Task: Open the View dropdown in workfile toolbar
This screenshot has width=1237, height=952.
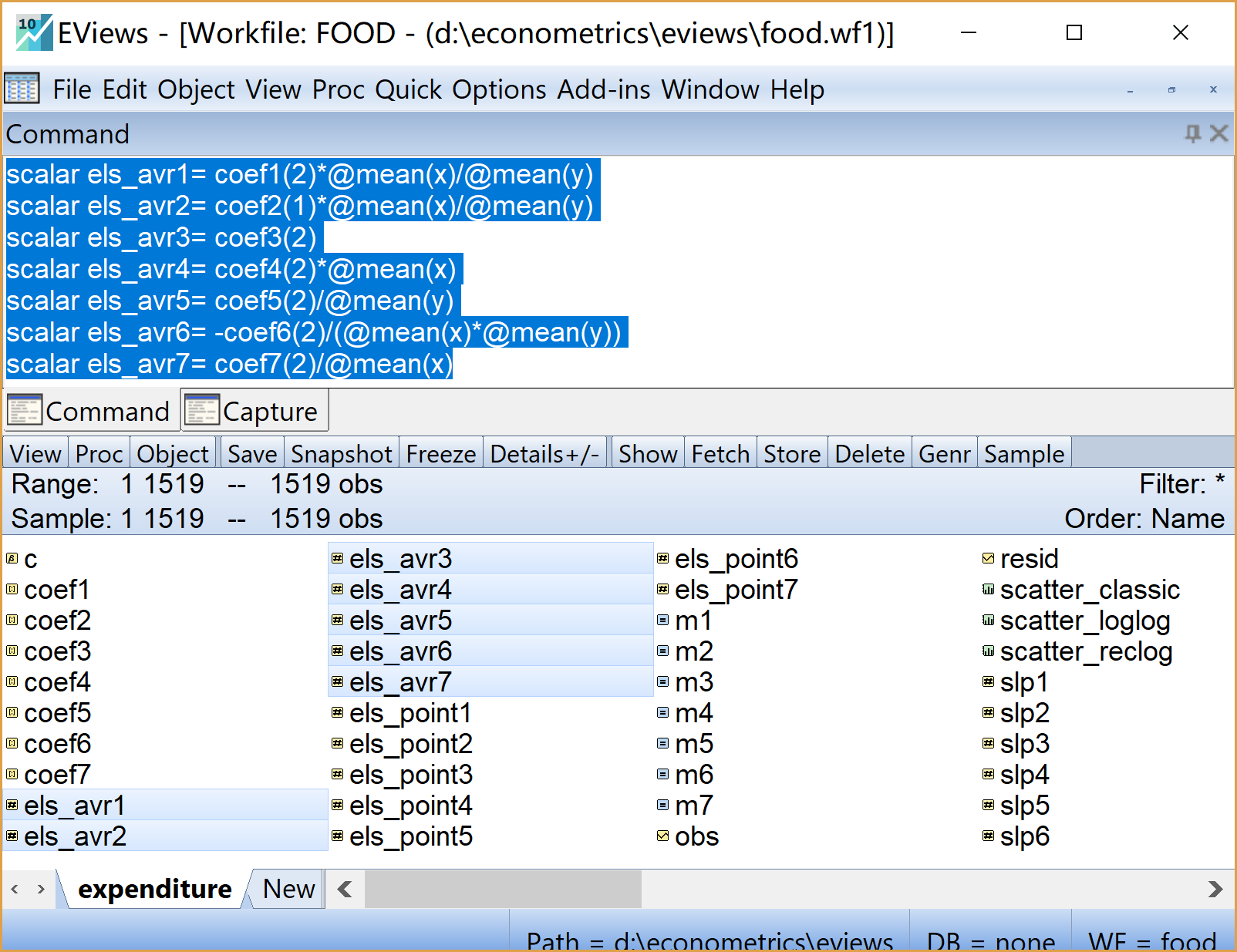Action: click(35, 454)
